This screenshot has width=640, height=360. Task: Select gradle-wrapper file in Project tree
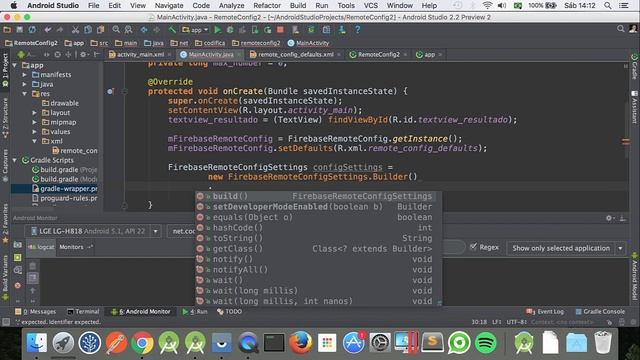[x=64, y=189]
